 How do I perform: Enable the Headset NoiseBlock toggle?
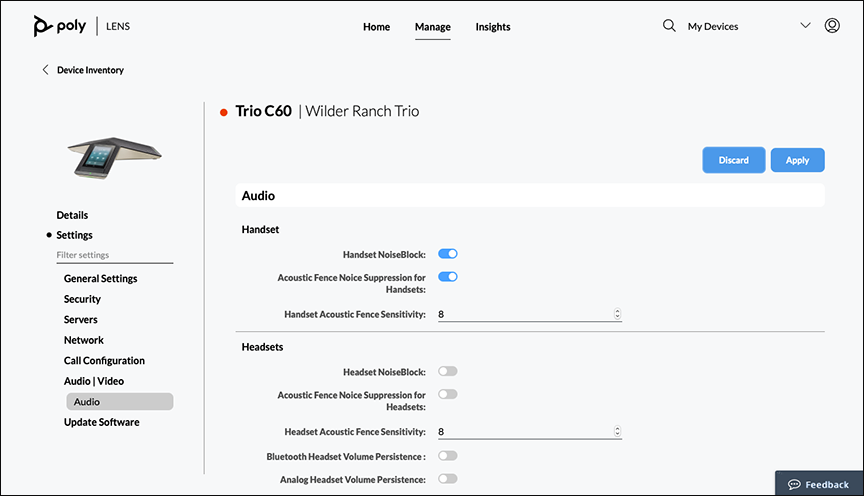(448, 371)
